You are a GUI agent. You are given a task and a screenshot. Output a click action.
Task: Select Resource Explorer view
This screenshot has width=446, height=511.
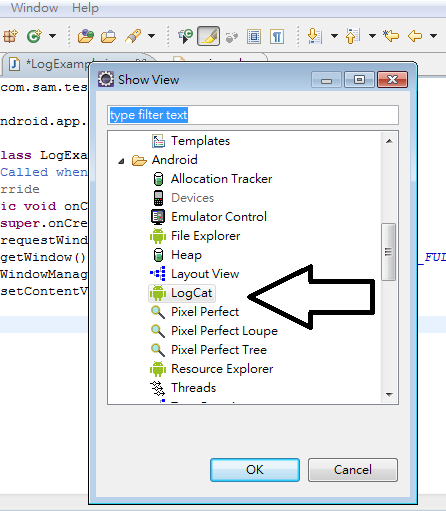(222, 369)
